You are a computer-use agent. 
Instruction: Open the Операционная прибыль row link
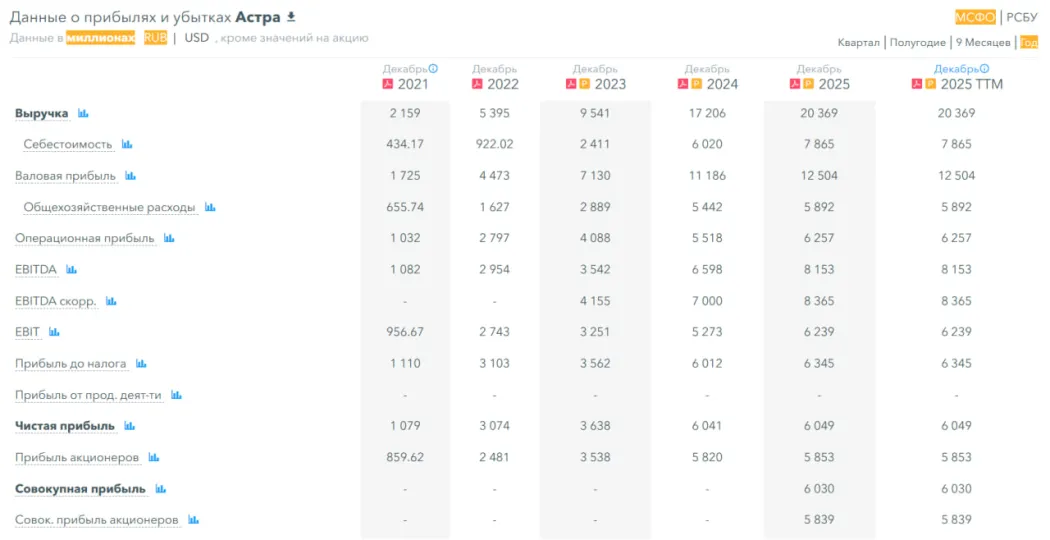[84, 238]
